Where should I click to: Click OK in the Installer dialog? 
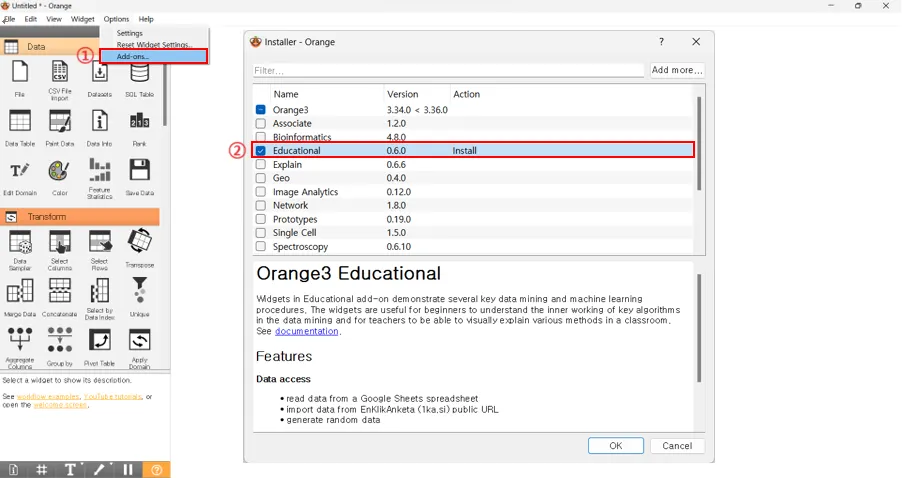[616, 446]
